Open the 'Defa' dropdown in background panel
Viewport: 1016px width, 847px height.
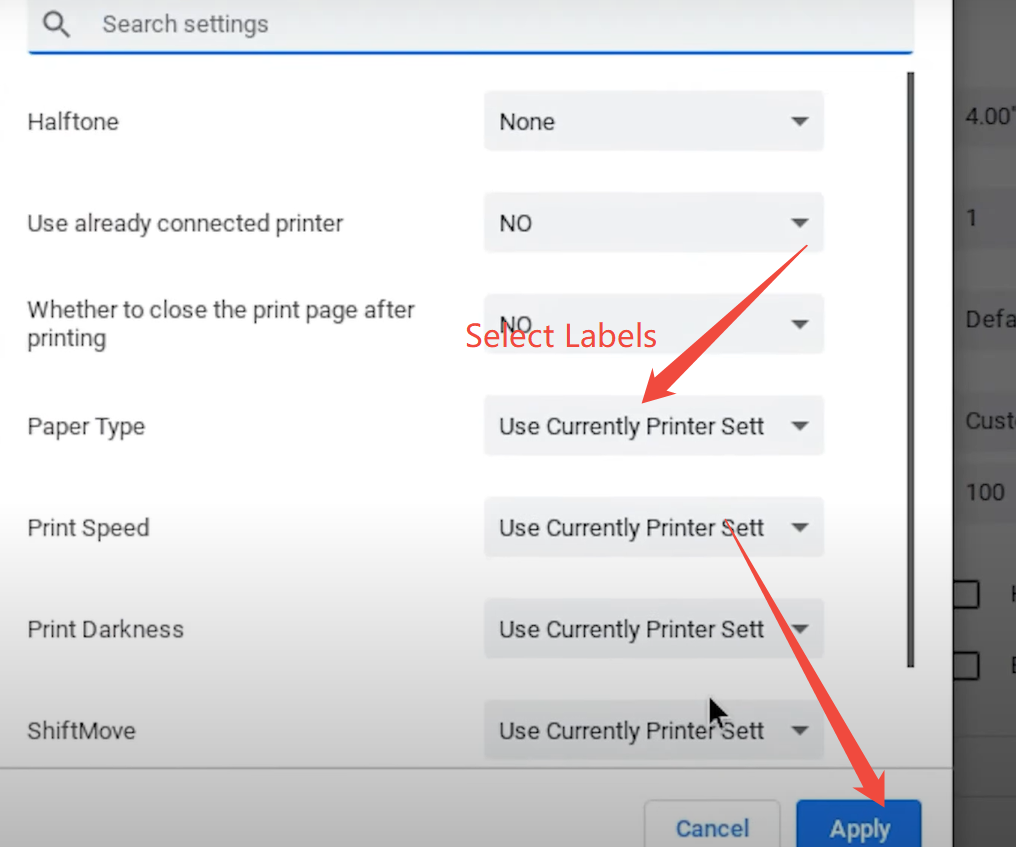(x=989, y=320)
